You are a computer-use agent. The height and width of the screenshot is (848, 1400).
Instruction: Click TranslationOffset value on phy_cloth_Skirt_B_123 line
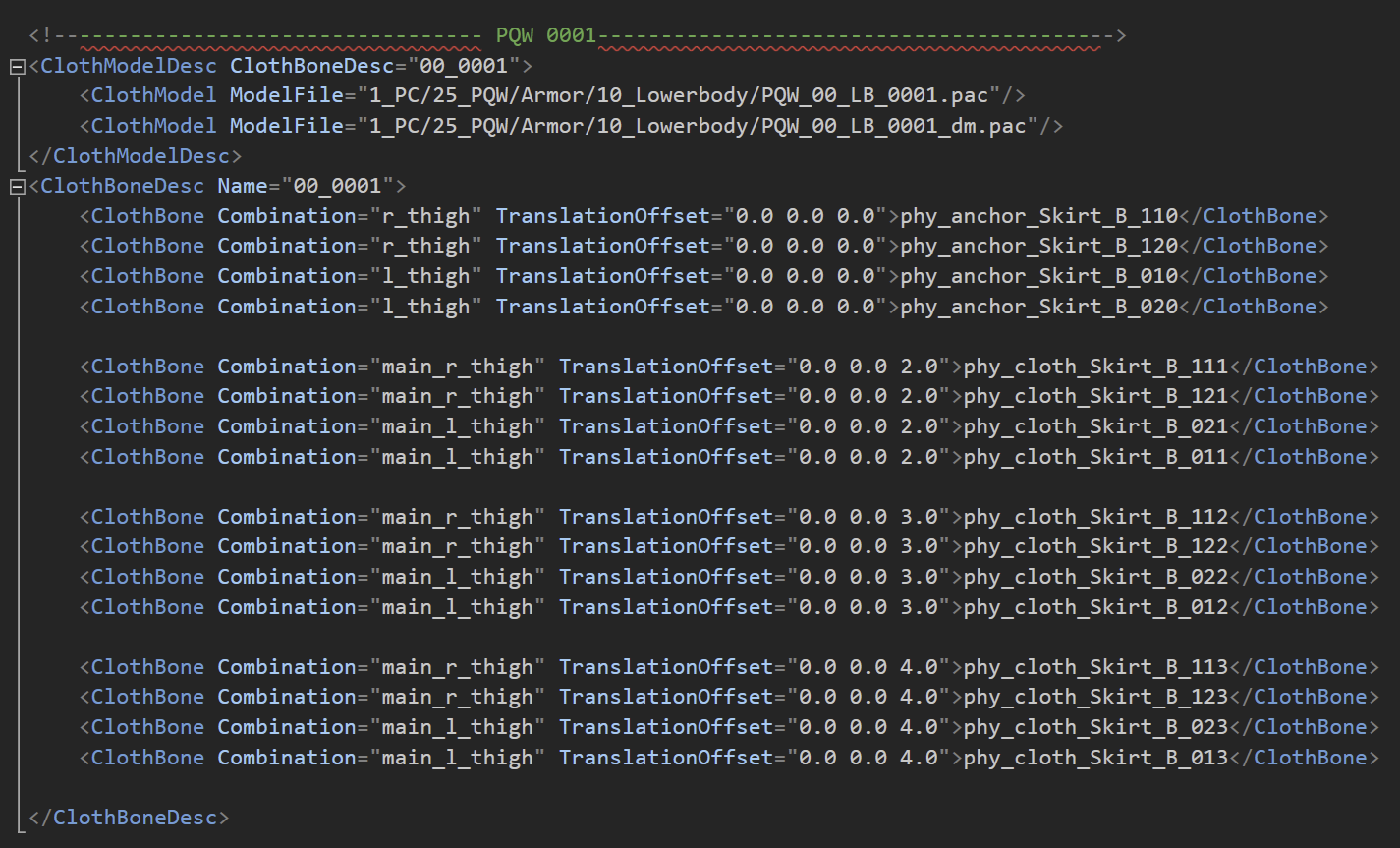tap(868, 698)
